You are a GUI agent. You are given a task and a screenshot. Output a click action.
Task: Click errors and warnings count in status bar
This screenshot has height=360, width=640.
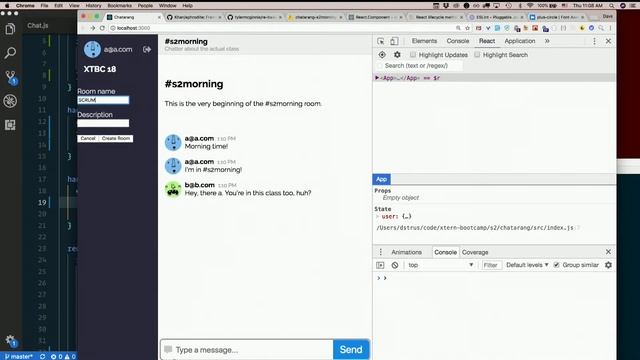pyautogui.click(x=63, y=356)
